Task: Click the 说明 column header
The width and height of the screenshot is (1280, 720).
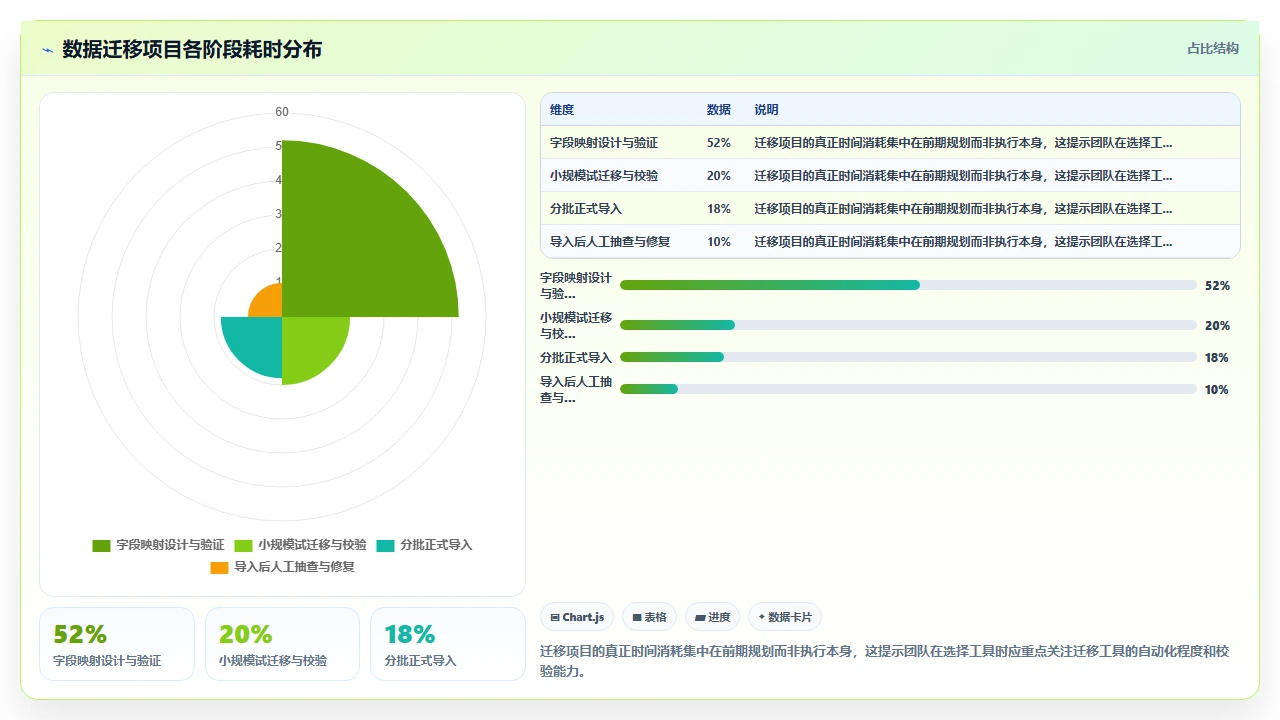Action: coord(766,110)
